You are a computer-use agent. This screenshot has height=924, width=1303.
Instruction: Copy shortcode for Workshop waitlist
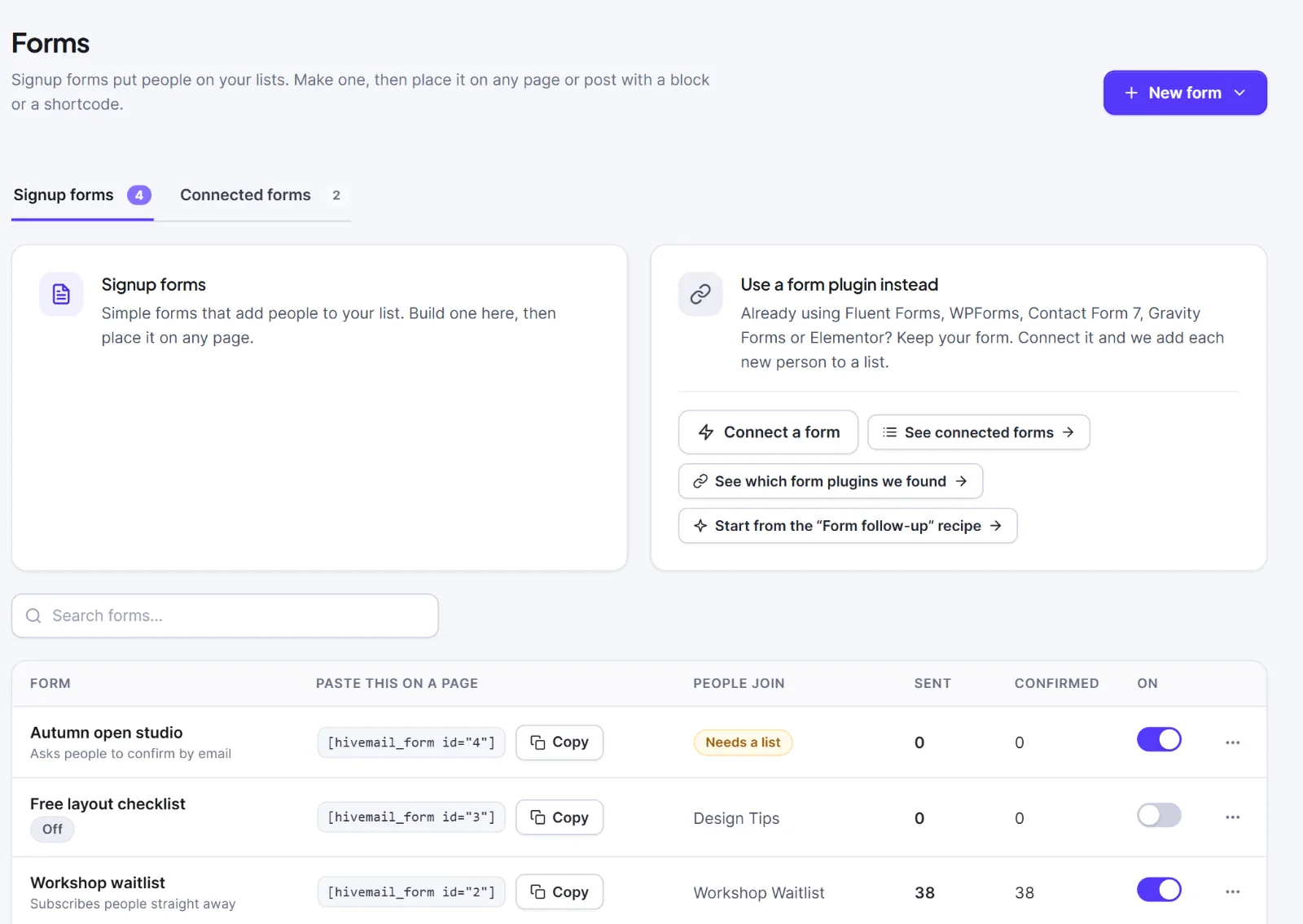(559, 892)
